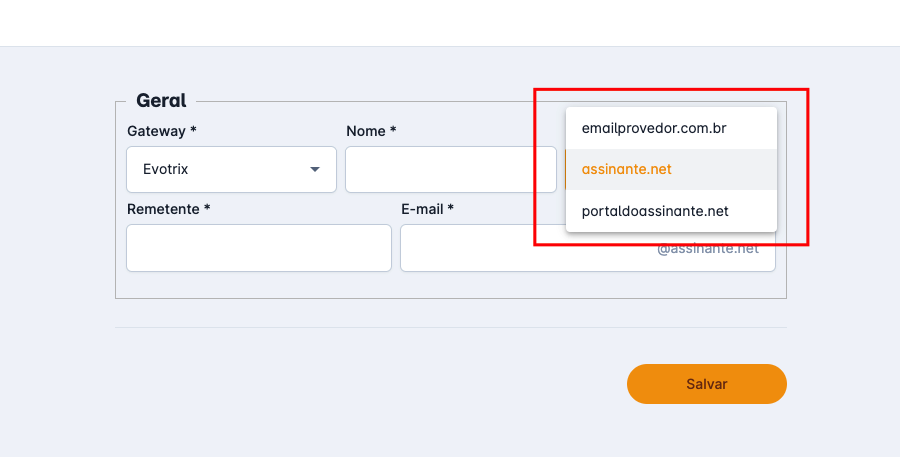The image size is (900, 457).
Task: Click into the Remetente text box
Action: click(258, 248)
